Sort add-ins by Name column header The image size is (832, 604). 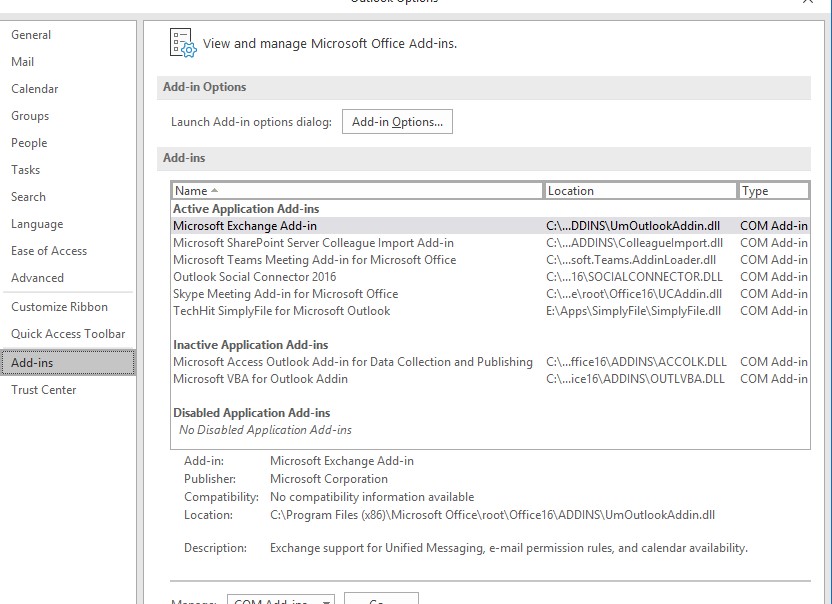coord(357,191)
